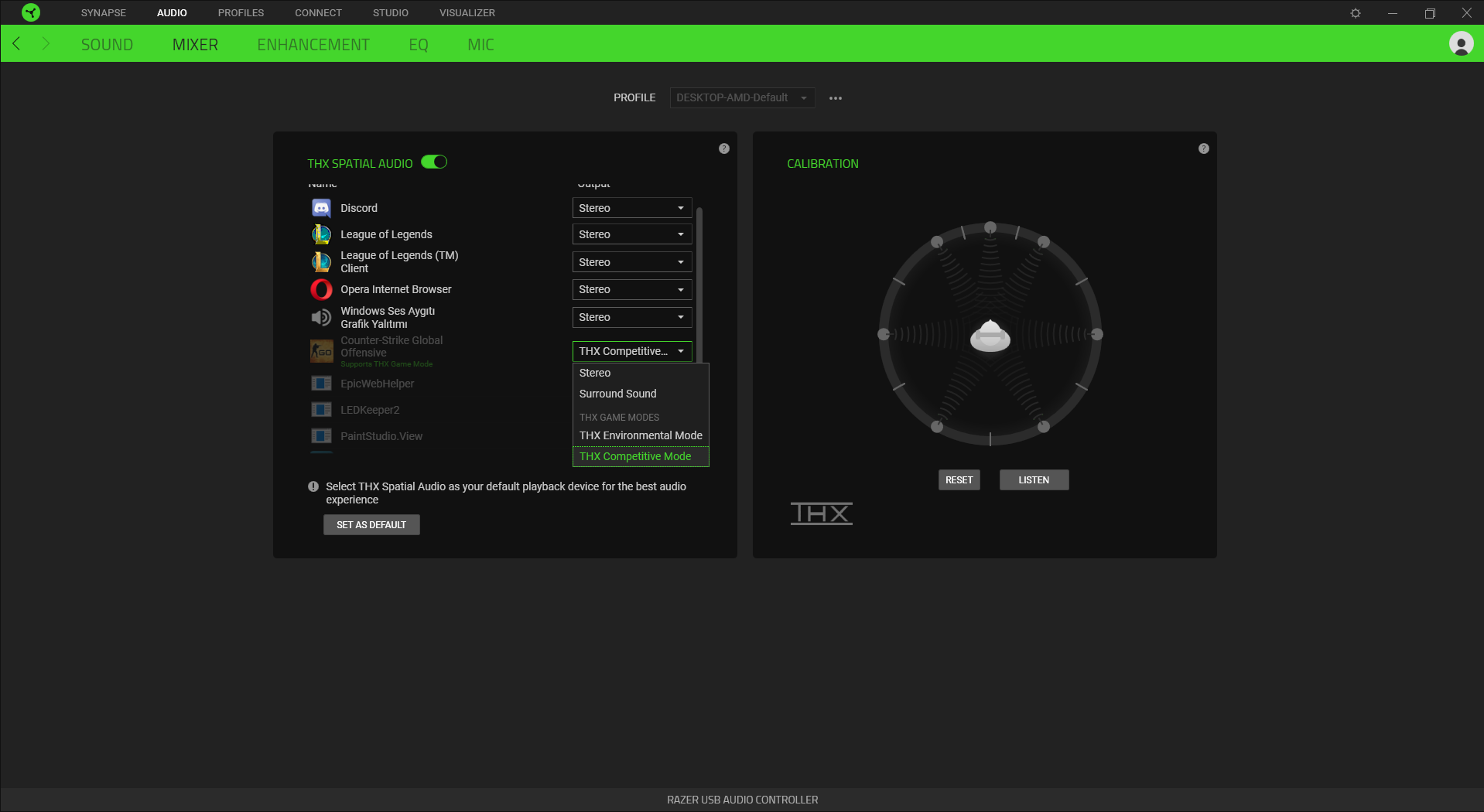The image size is (1484, 812).
Task: Open the VISUALIZER tab
Action: click(467, 13)
